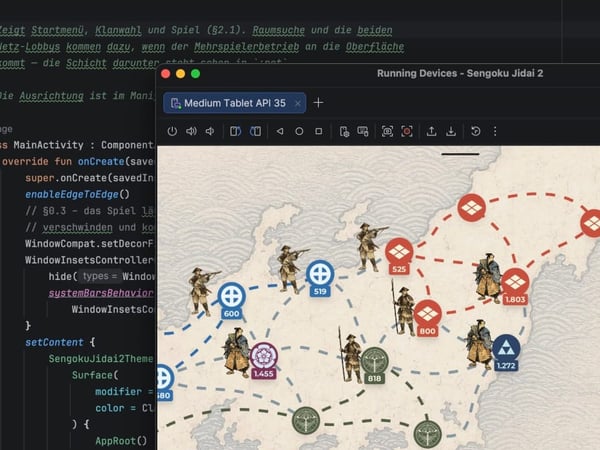Select the unlabeled red crest marker above 525

472,208
